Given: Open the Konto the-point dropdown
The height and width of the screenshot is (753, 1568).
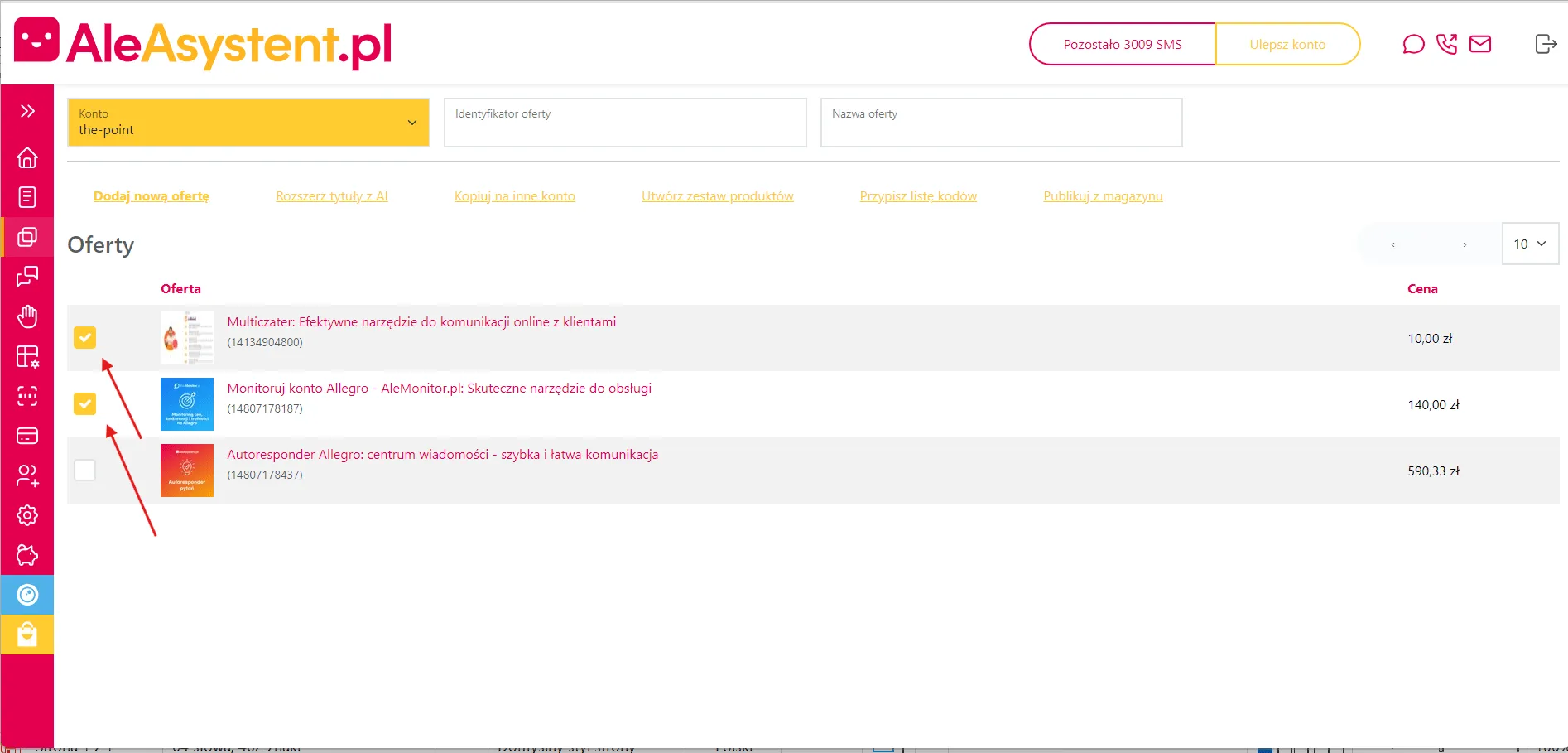Looking at the screenshot, I should pos(248,123).
